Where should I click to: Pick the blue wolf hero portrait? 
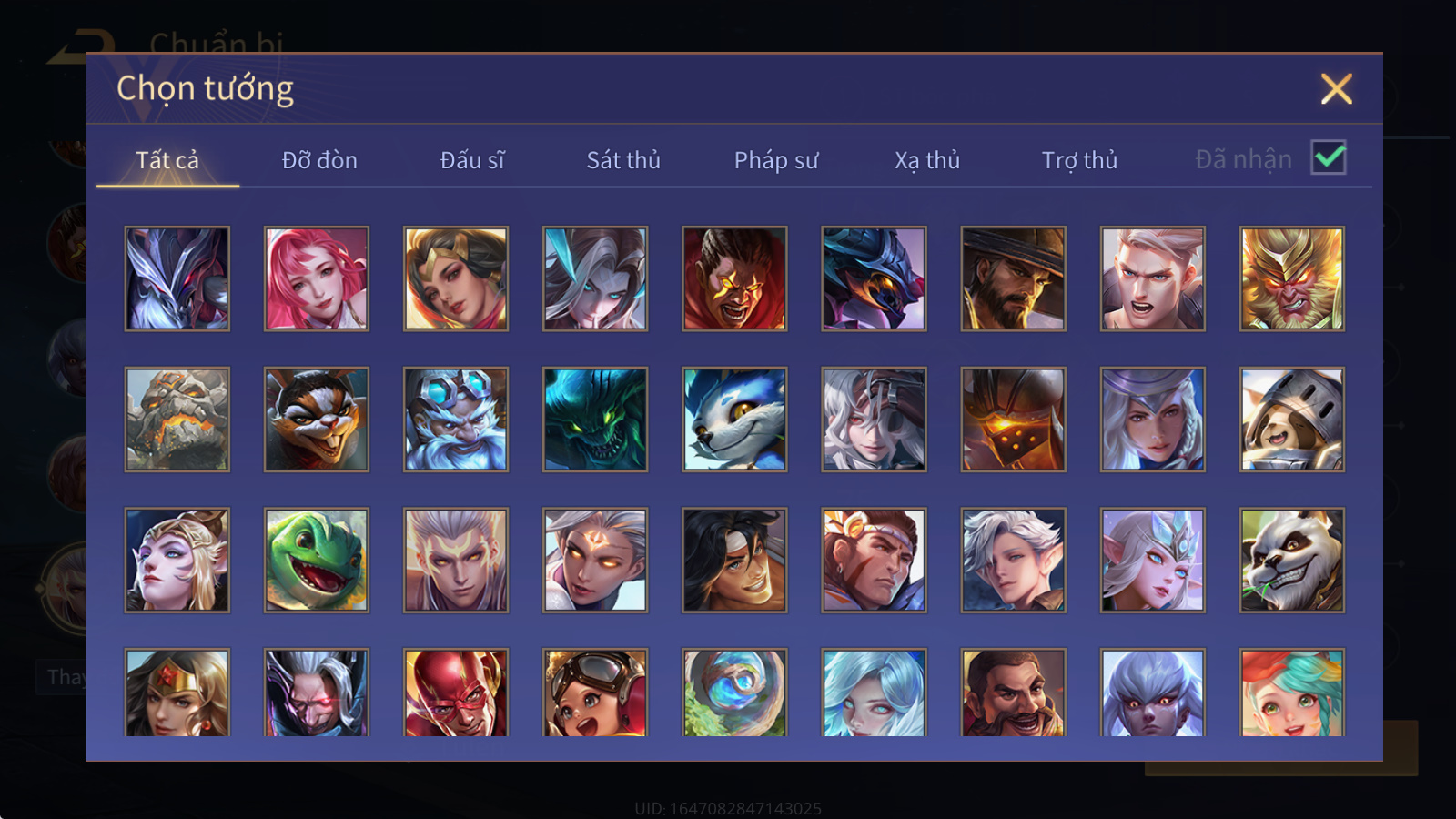(734, 420)
